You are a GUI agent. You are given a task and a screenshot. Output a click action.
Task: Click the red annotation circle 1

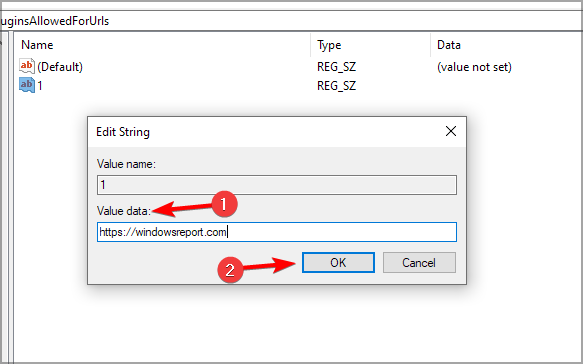[224, 204]
